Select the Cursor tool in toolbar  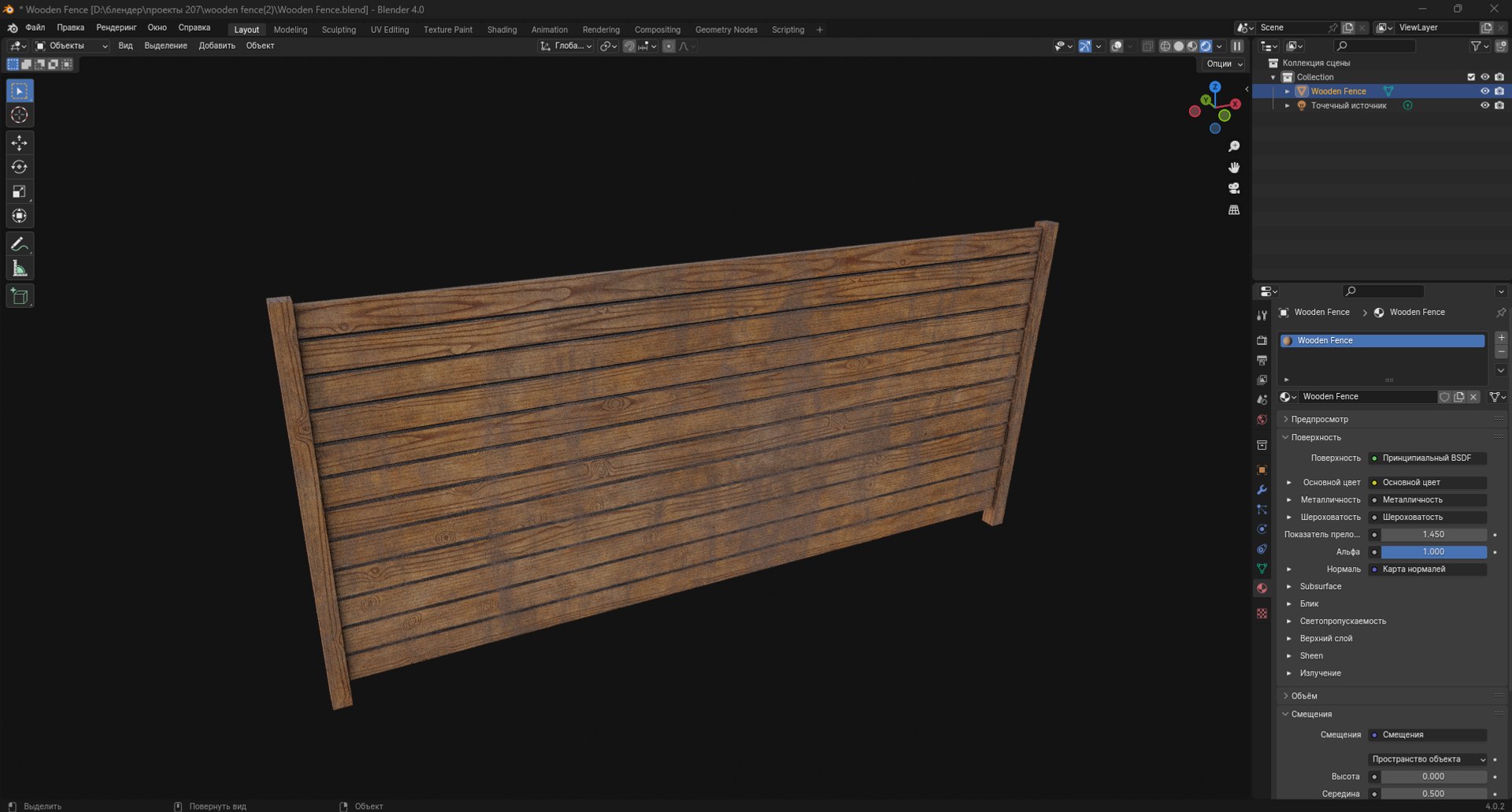[x=20, y=115]
